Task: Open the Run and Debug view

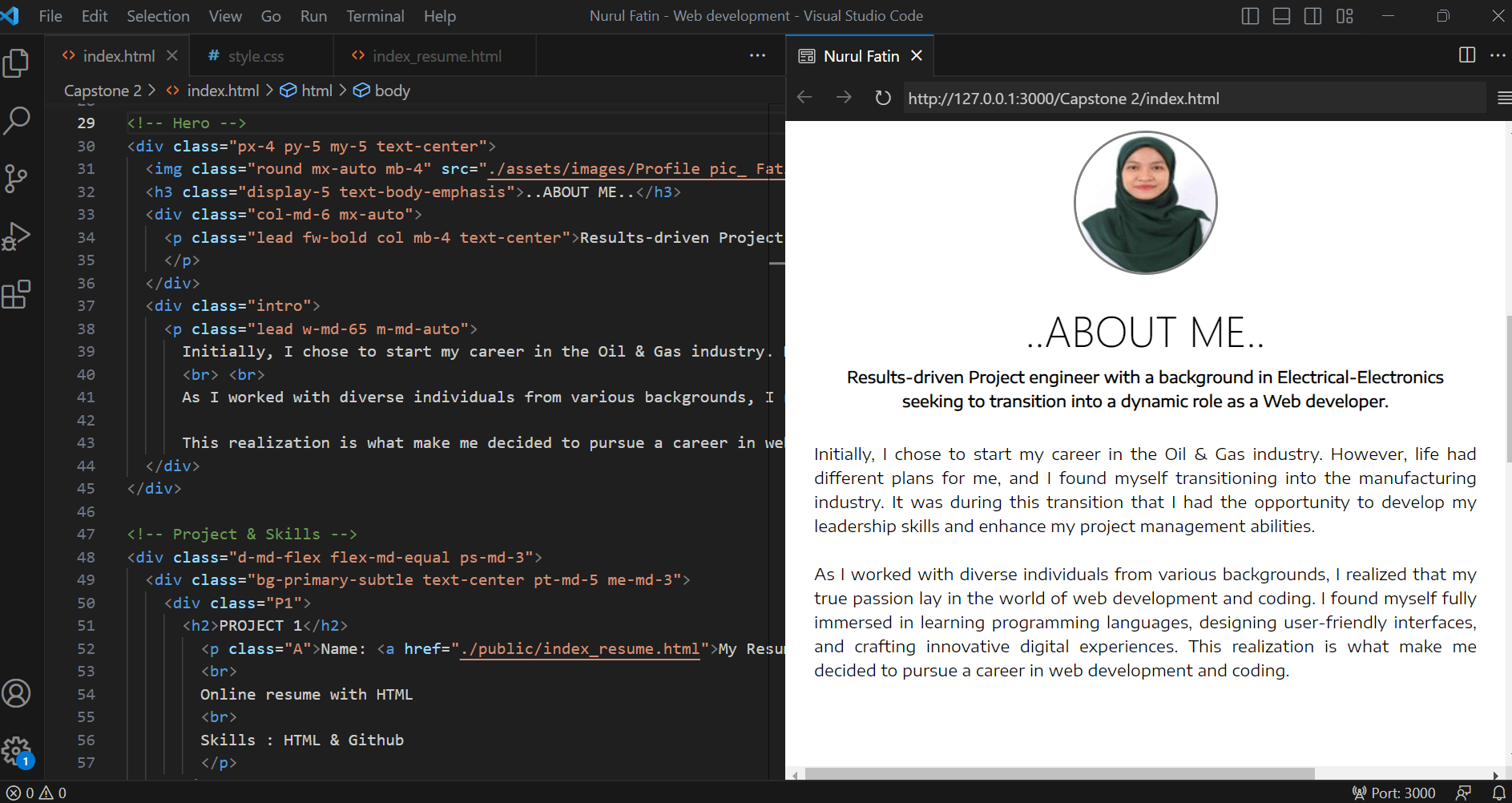Action: pyautogui.click(x=16, y=236)
